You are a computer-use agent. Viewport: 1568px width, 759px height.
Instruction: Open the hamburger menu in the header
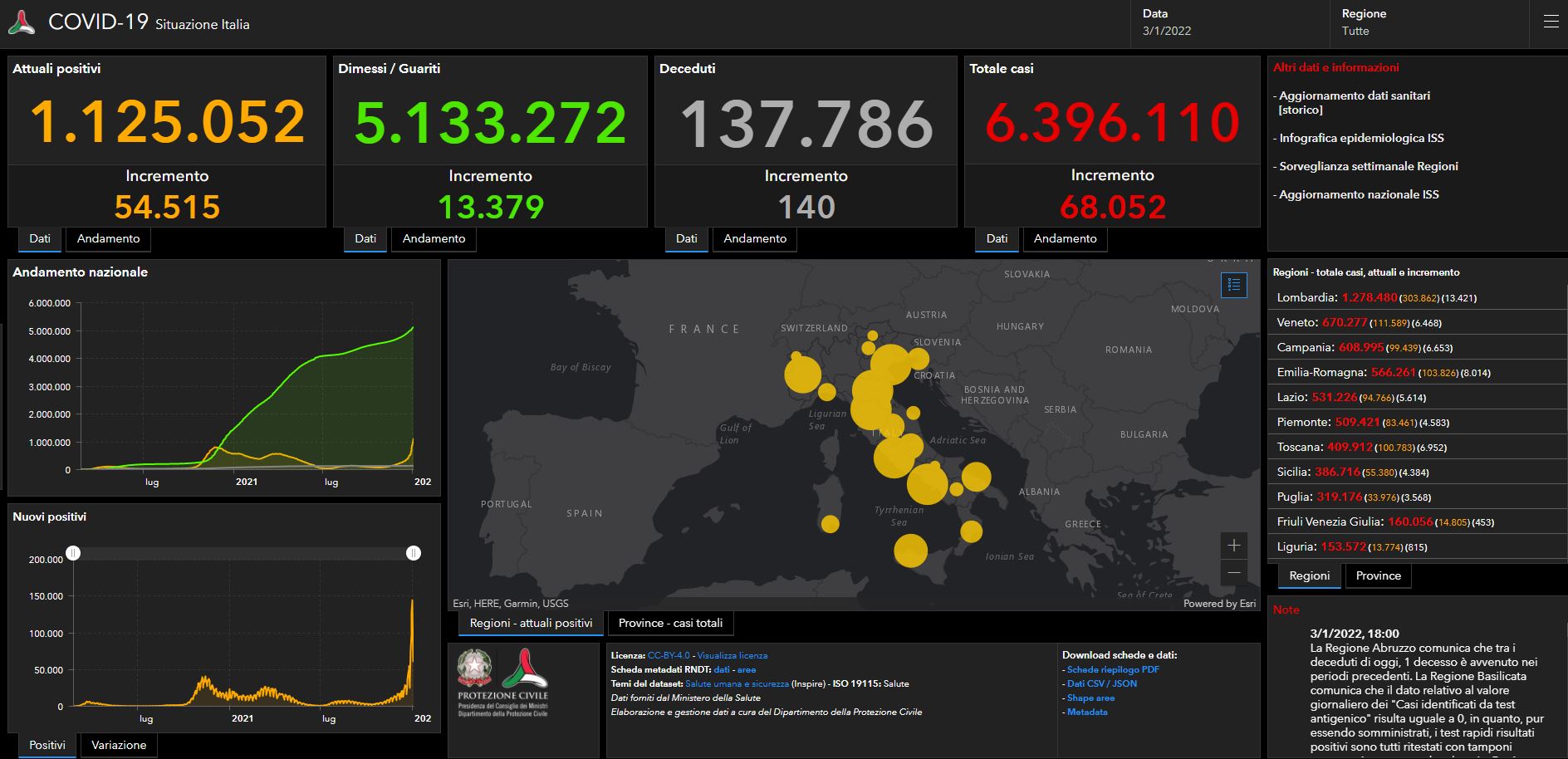pos(1551,23)
